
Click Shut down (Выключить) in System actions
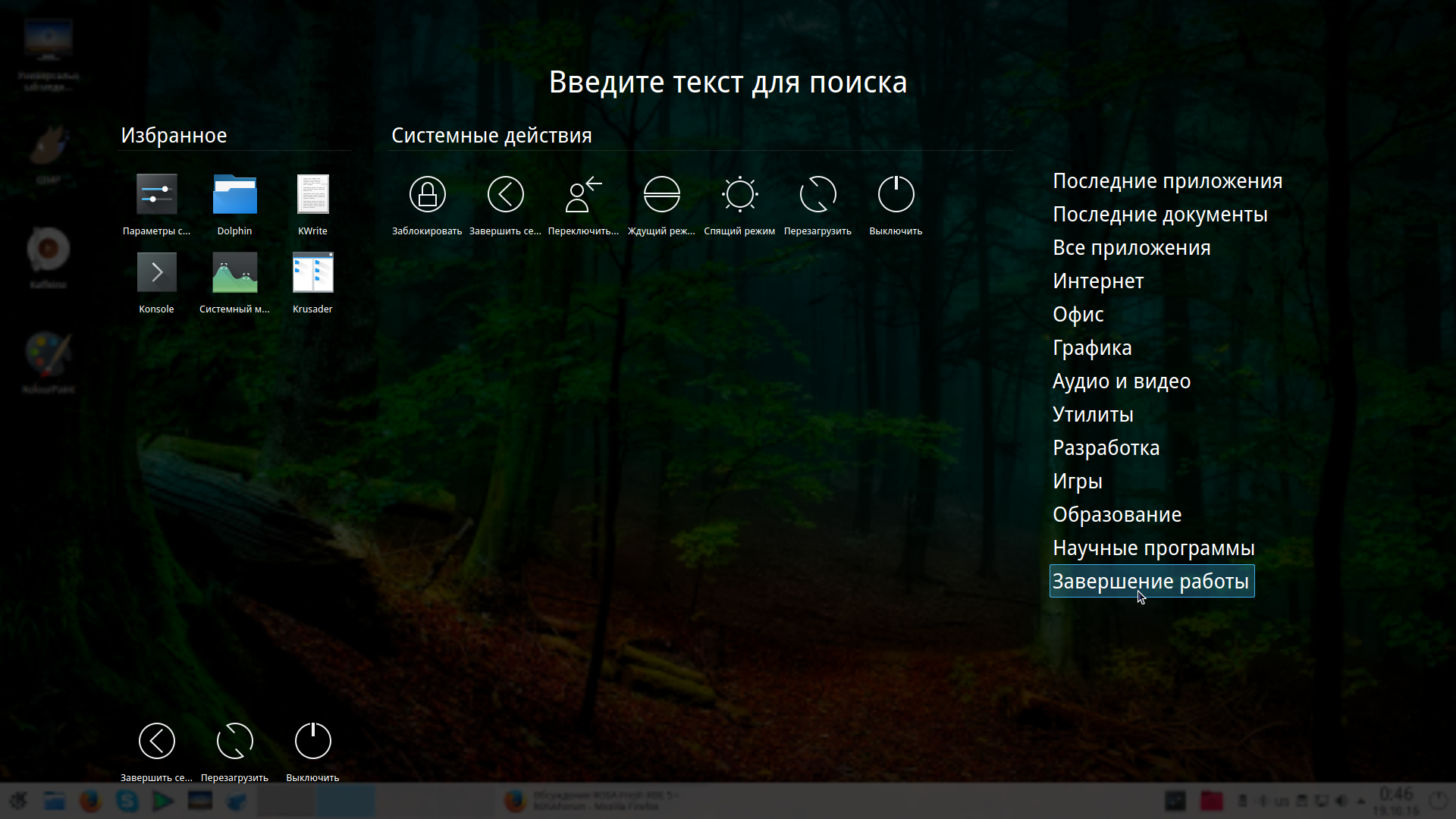click(896, 195)
